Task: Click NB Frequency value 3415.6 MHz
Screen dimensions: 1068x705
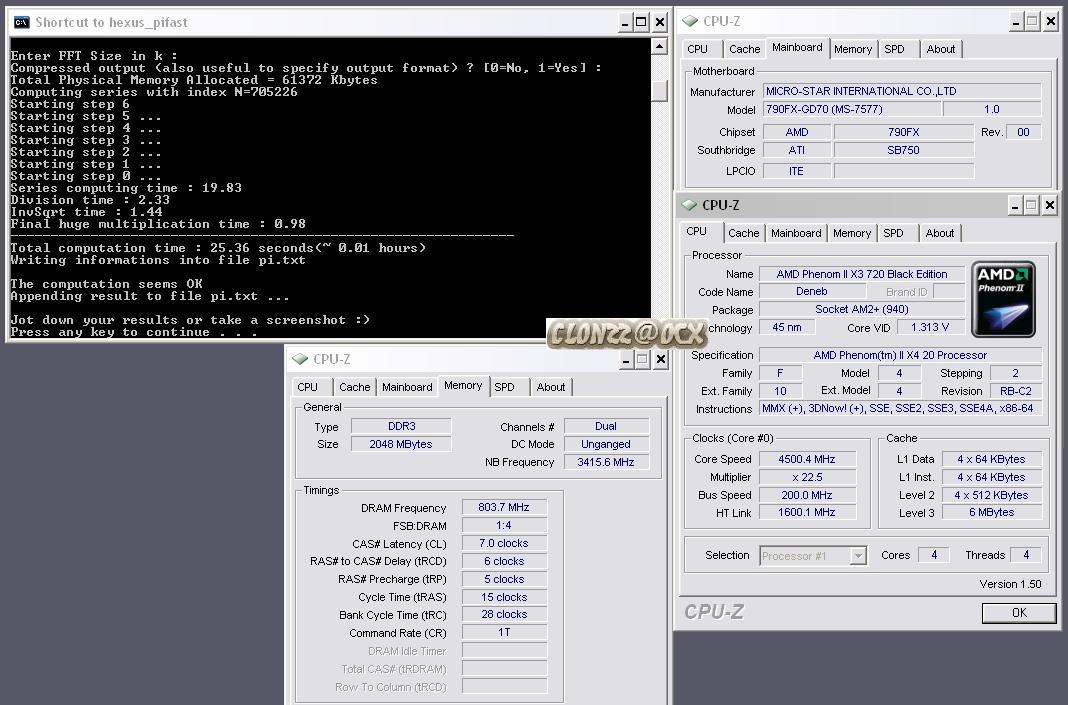Action: click(x=606, y=462)
